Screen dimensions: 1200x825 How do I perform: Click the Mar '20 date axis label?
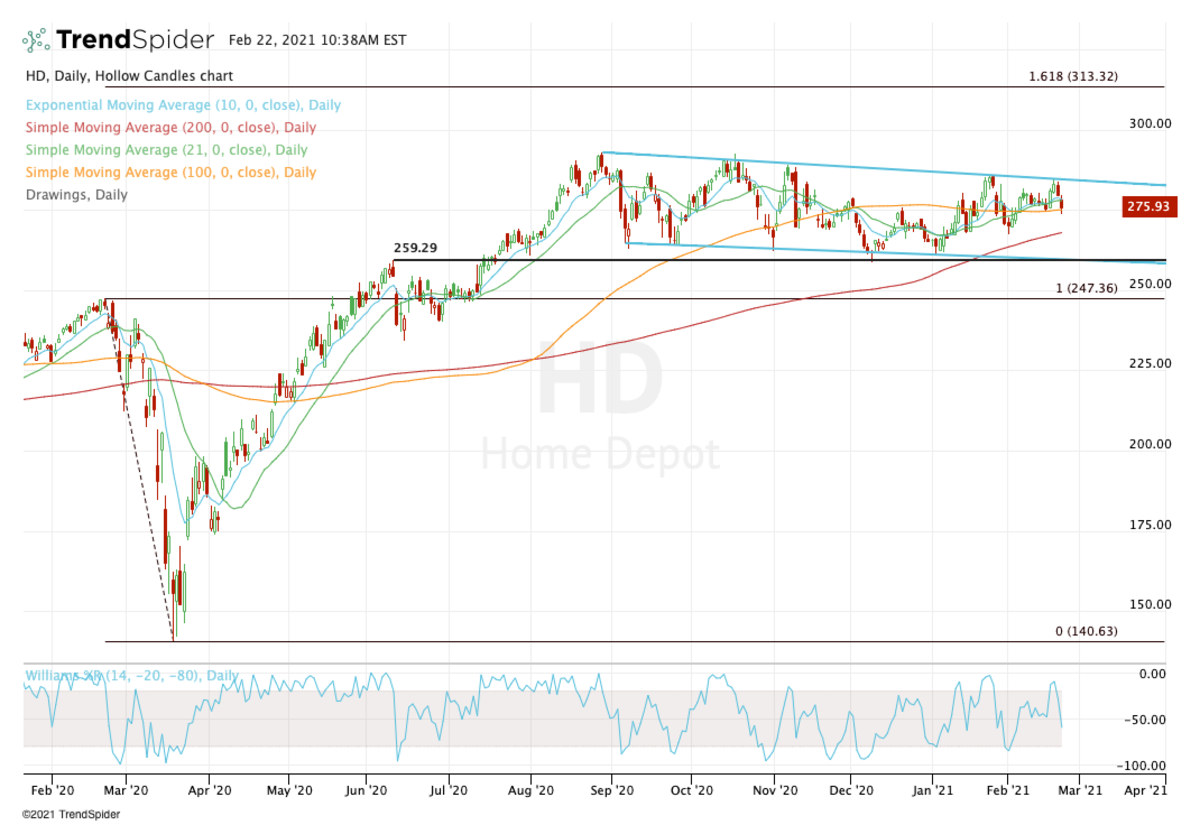(x=126, y=789)
